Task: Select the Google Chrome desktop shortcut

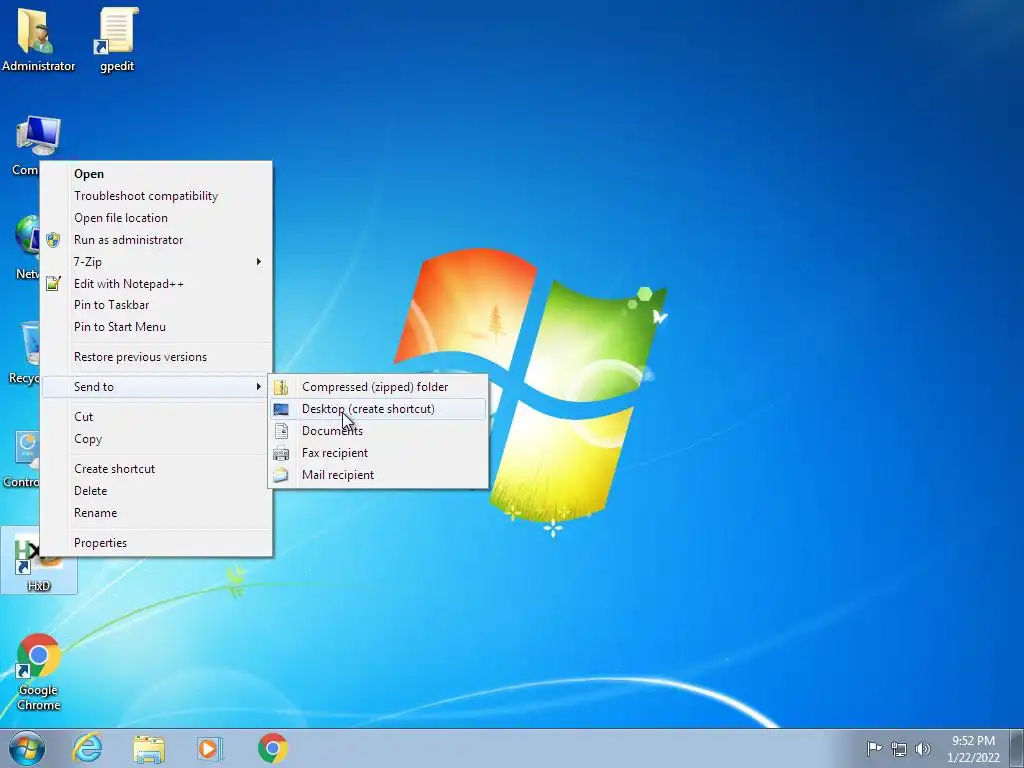Action: (39, 671)
